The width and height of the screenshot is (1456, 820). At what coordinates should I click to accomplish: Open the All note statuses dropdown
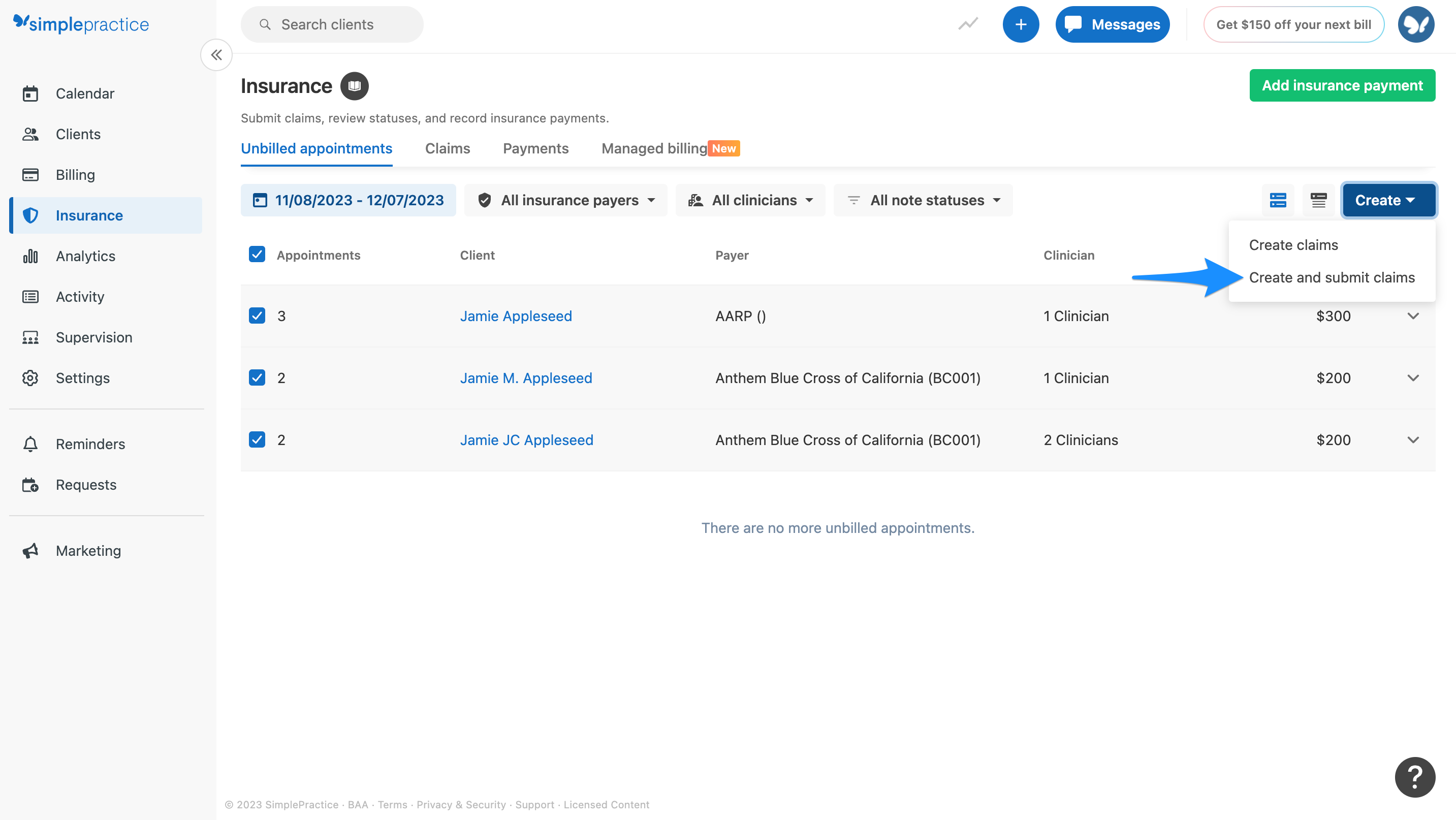(x=923, y=200)
